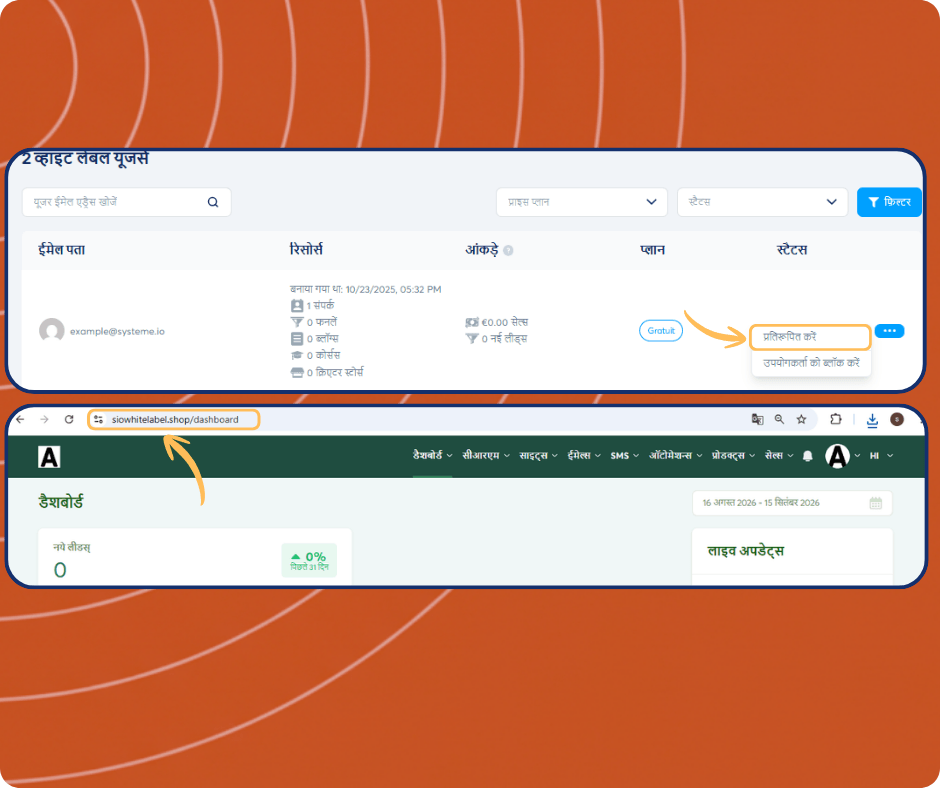Open the ऑटोमेशन्स menu
940x788 pixels.
[676, 456]
